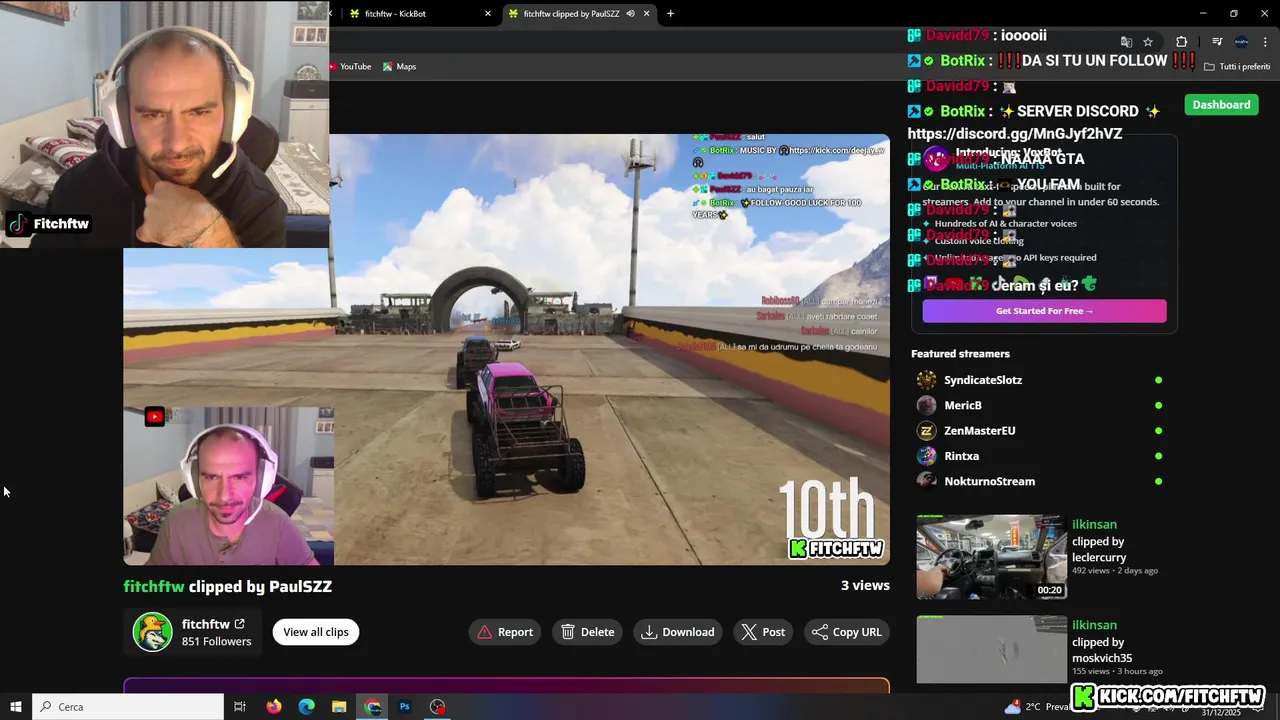Screen dimensions: 1280x720
Task: Copy the clip URL
Action: tap(847, 632)
